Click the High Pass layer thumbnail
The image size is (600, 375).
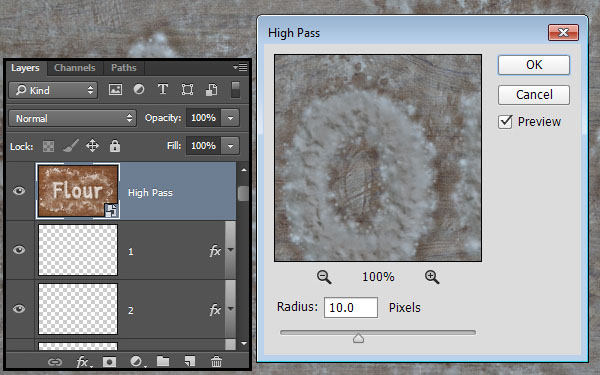pyautogui.click(x=78, y=191)
